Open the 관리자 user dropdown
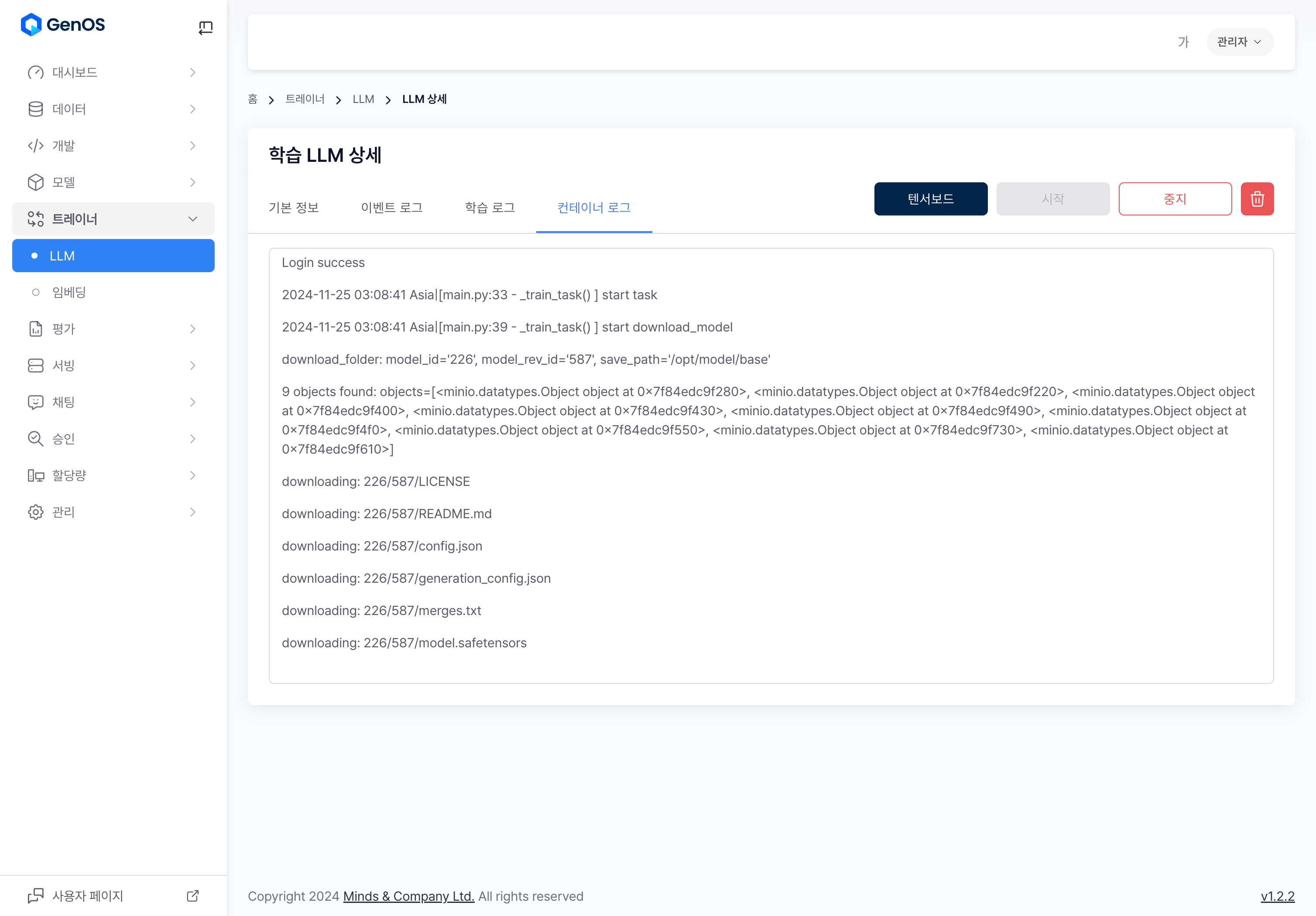This screenshot has height=916, width=1316. (x=1239, y=42)
